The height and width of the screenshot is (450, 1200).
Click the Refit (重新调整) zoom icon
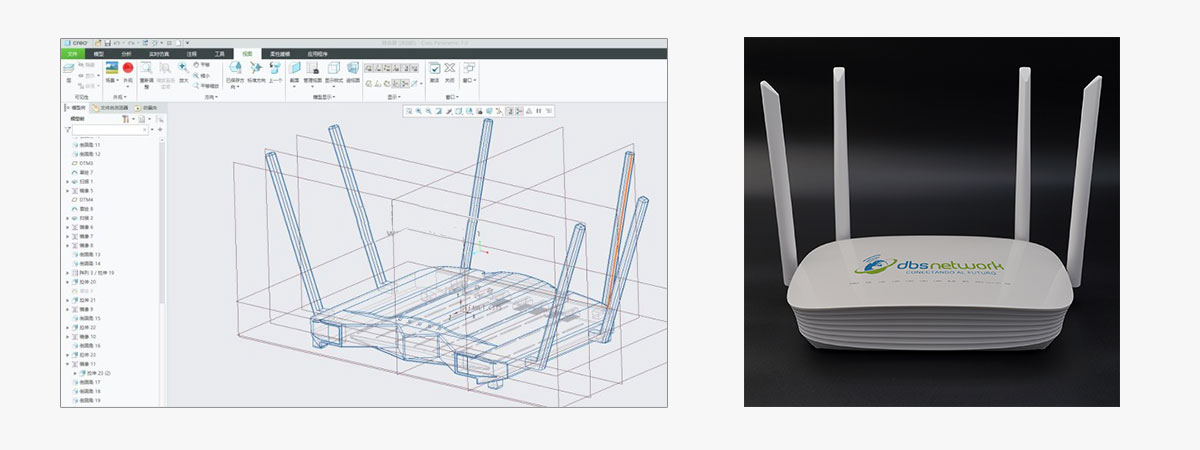click(x=147, y=69)
